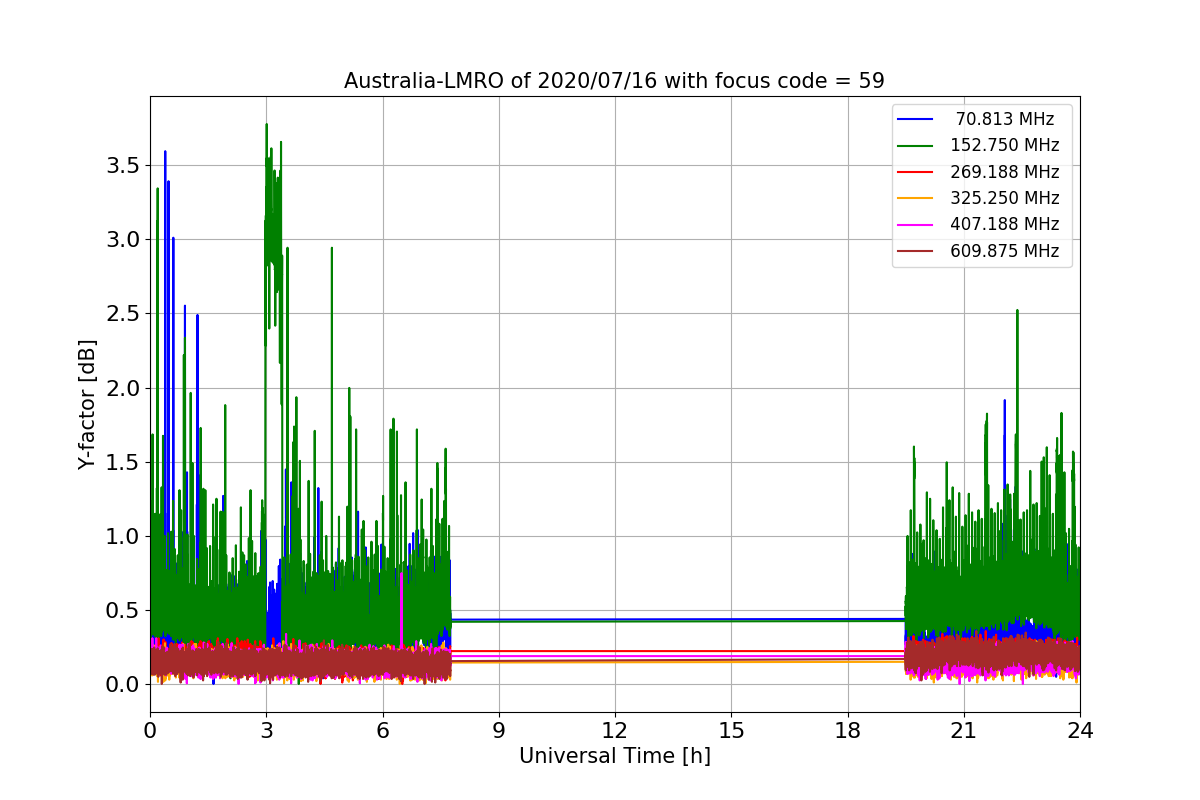The width and height of the screenshot is (1200, 800).
Task: Click y-axis tick label 1.5
Action: (122, 463)
